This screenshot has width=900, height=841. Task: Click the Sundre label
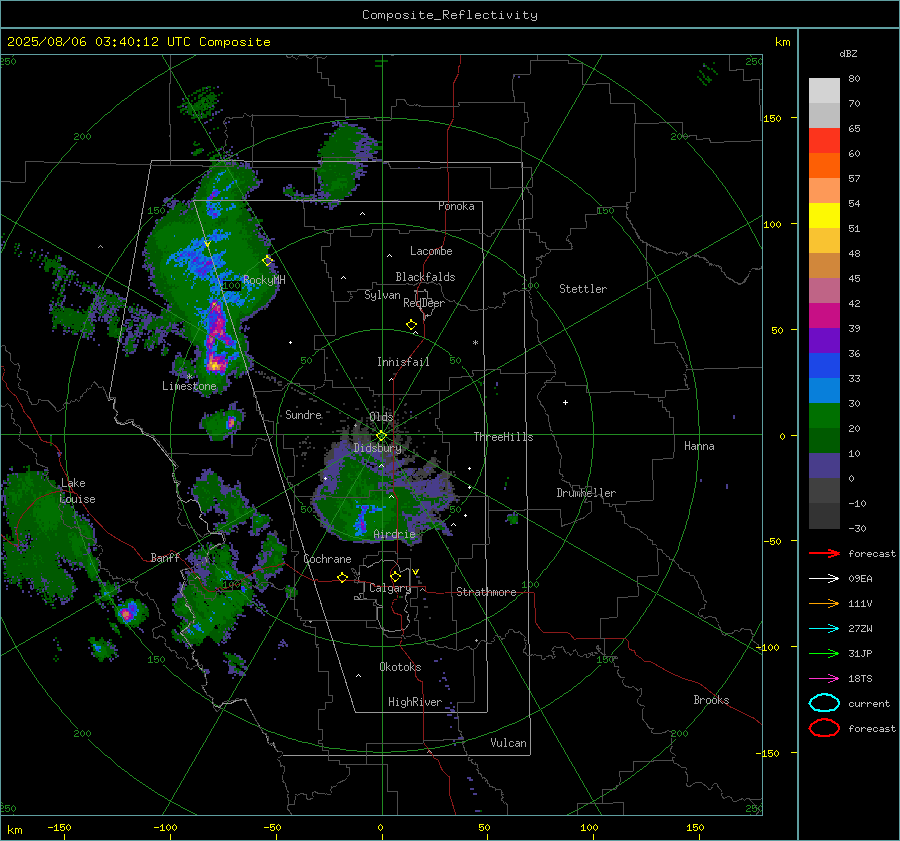(303, 415)
